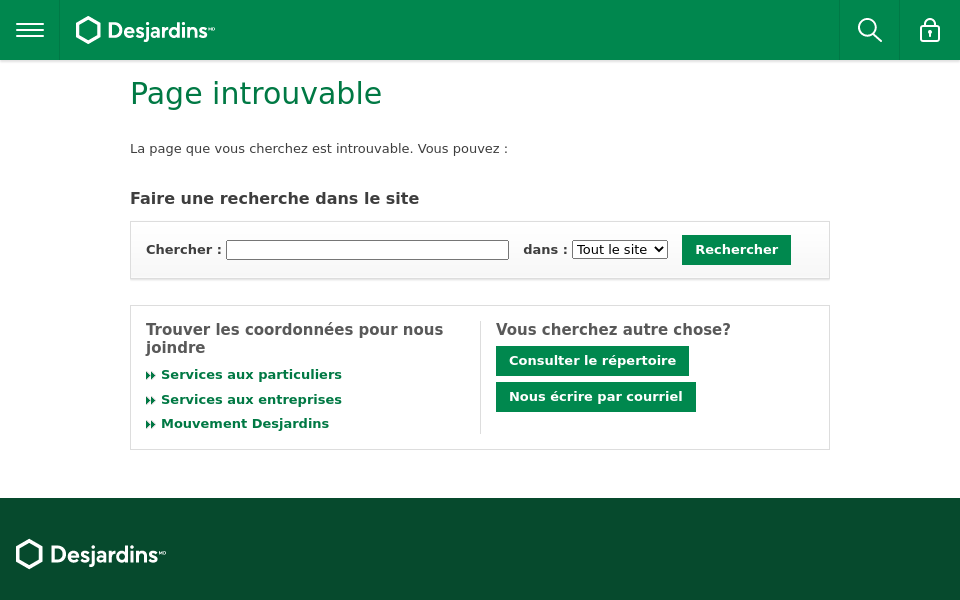Click the Desjardins logo in the header
The height and width of the screenshot is (600, 960).
point(145,30)
